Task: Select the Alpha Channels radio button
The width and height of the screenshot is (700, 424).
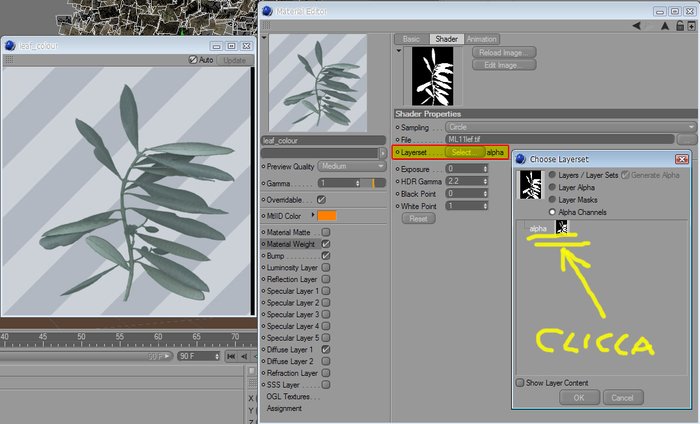Action: click(x=552, y=212)
